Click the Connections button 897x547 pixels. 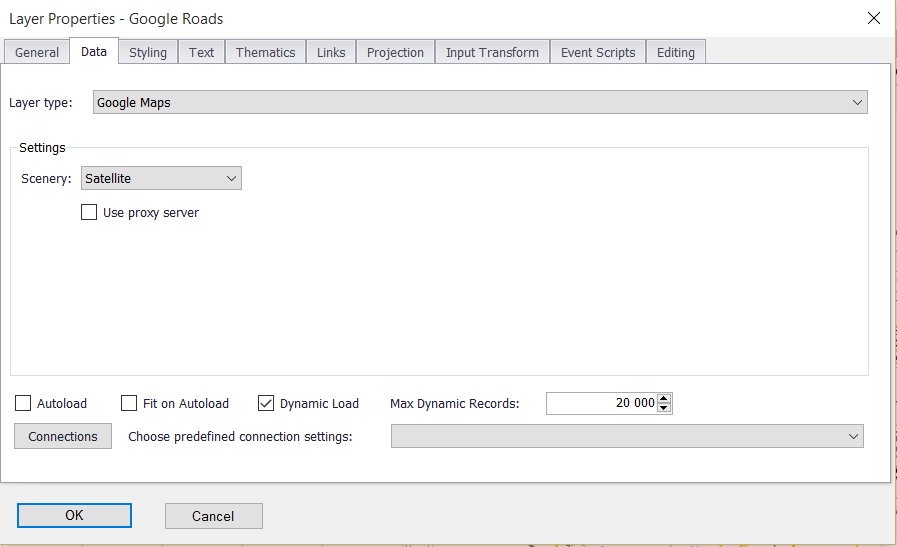coord(63,436)
